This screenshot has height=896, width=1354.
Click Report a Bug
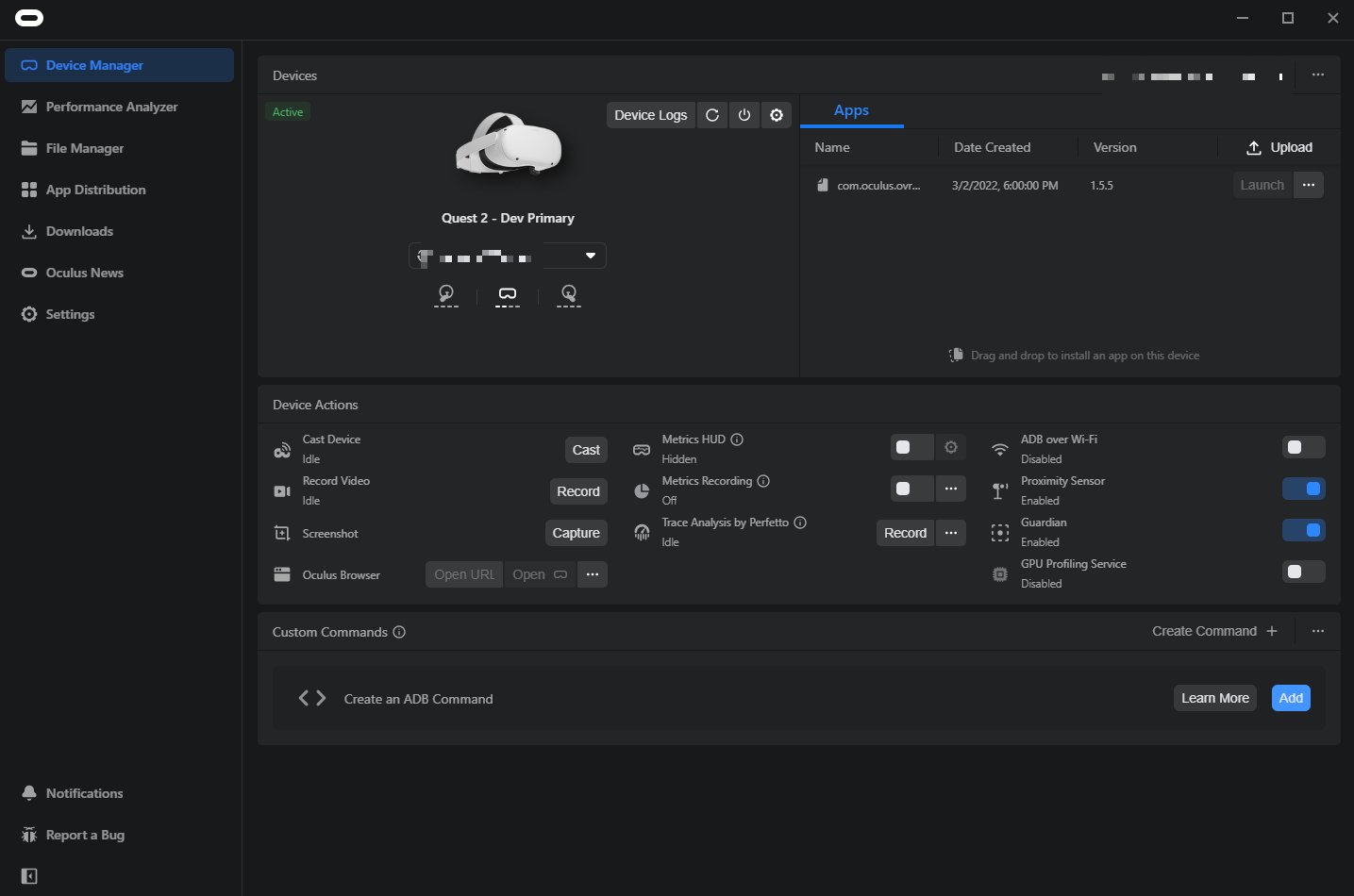[119, 835]
